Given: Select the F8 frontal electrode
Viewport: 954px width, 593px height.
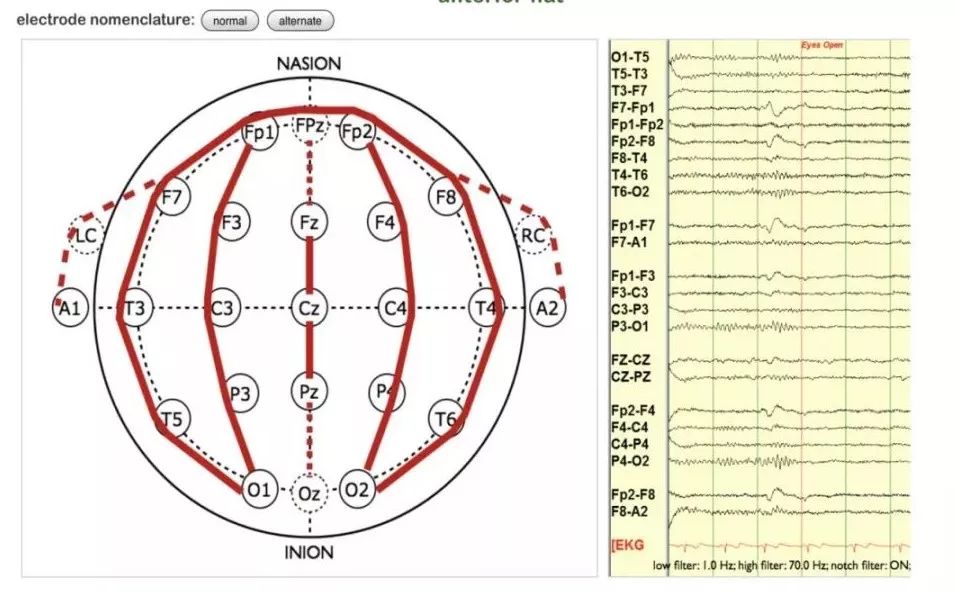Looking at the screenshot, I should pos(445,197).
